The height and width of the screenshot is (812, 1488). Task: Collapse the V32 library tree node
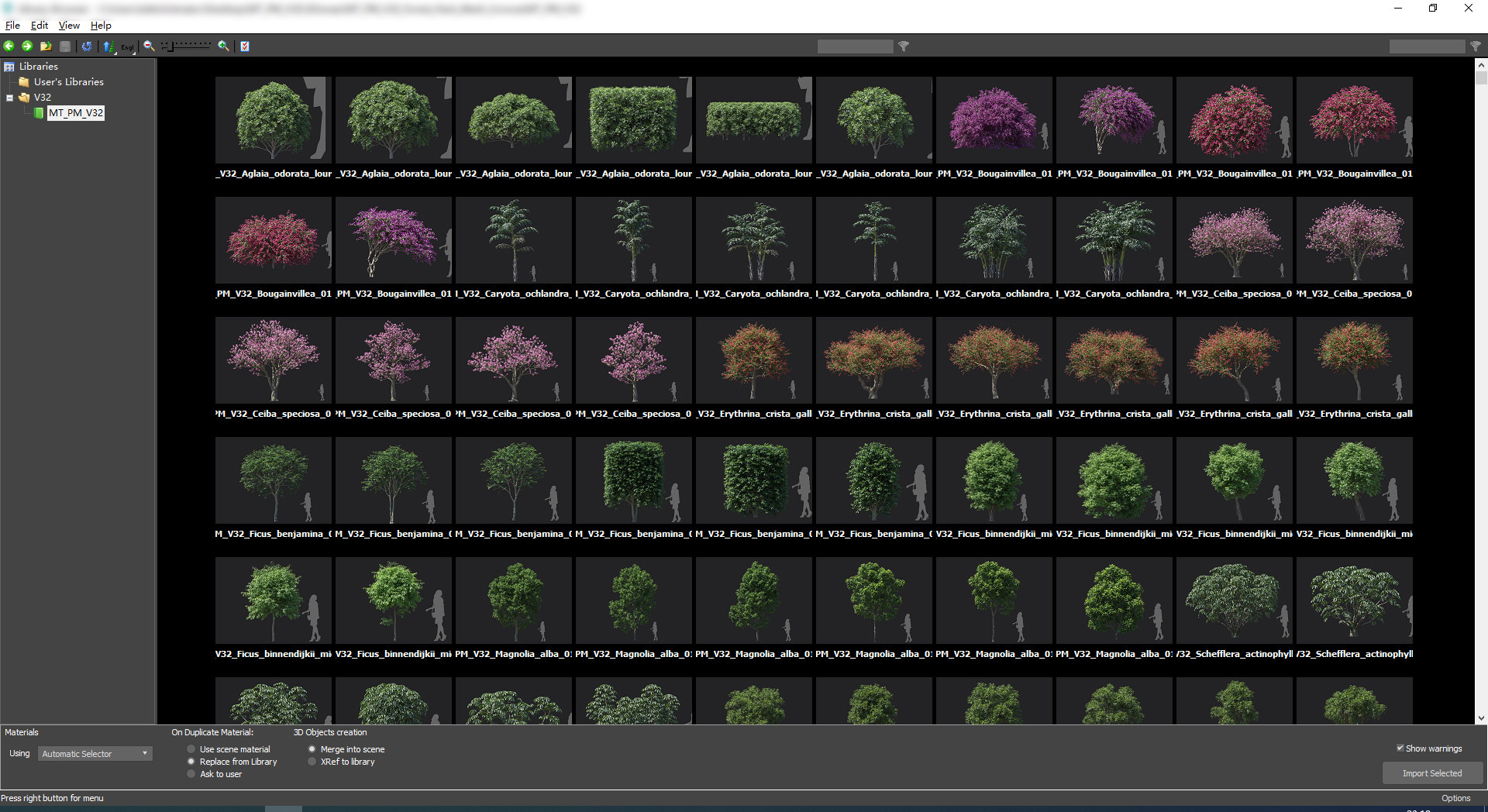[9, 97]
